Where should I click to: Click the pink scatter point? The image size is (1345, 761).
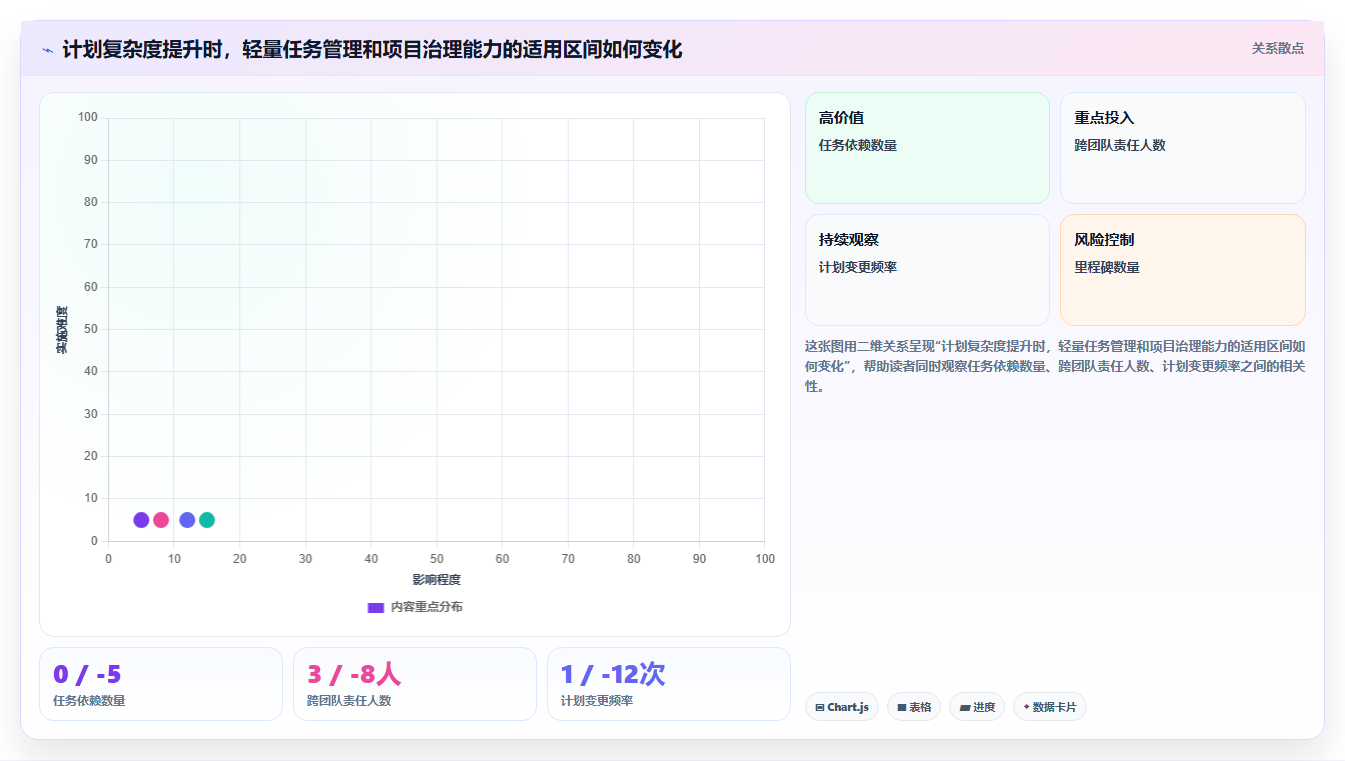tap(161, 520)
